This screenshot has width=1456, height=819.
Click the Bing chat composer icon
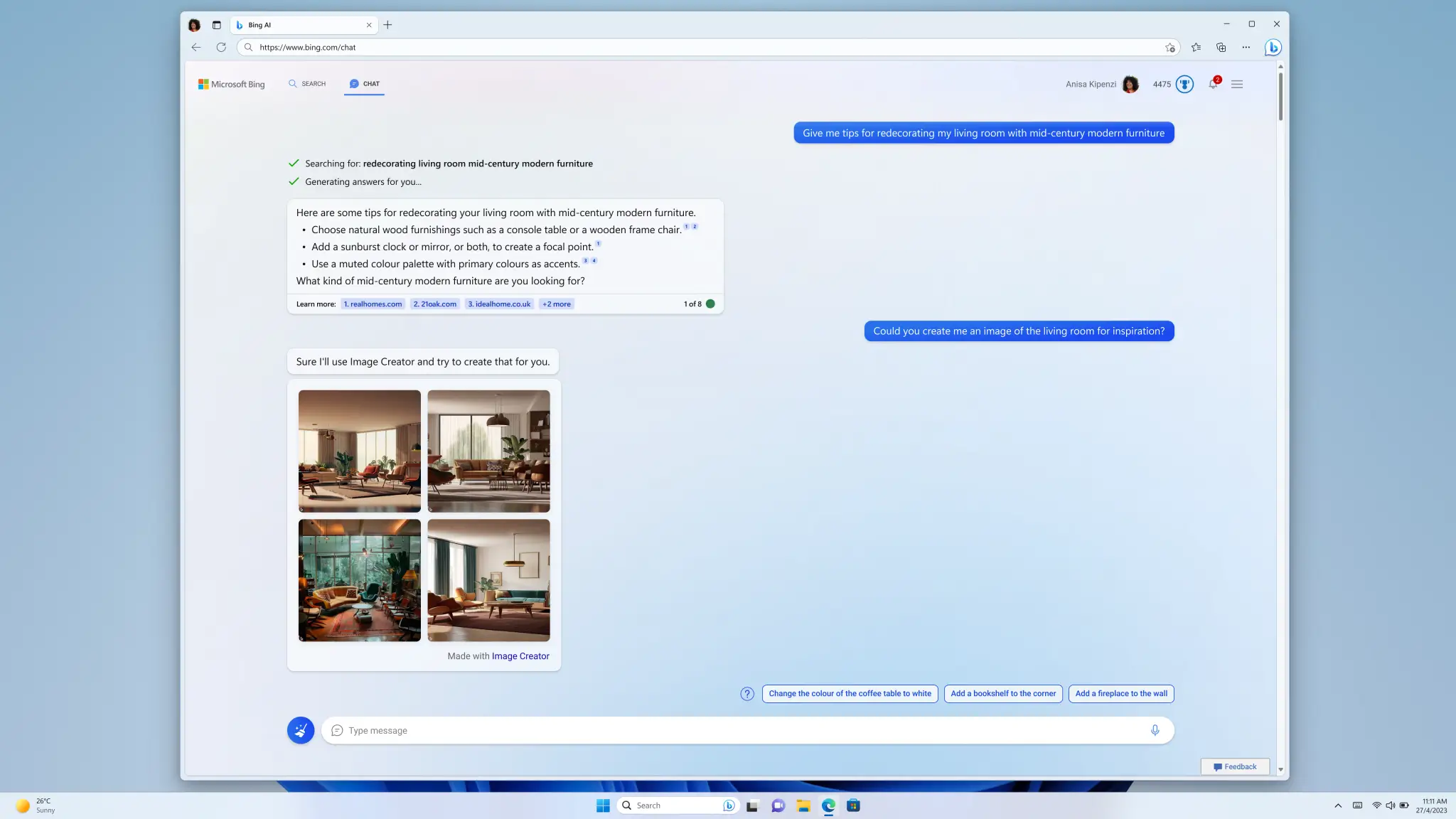pos(337,730)
